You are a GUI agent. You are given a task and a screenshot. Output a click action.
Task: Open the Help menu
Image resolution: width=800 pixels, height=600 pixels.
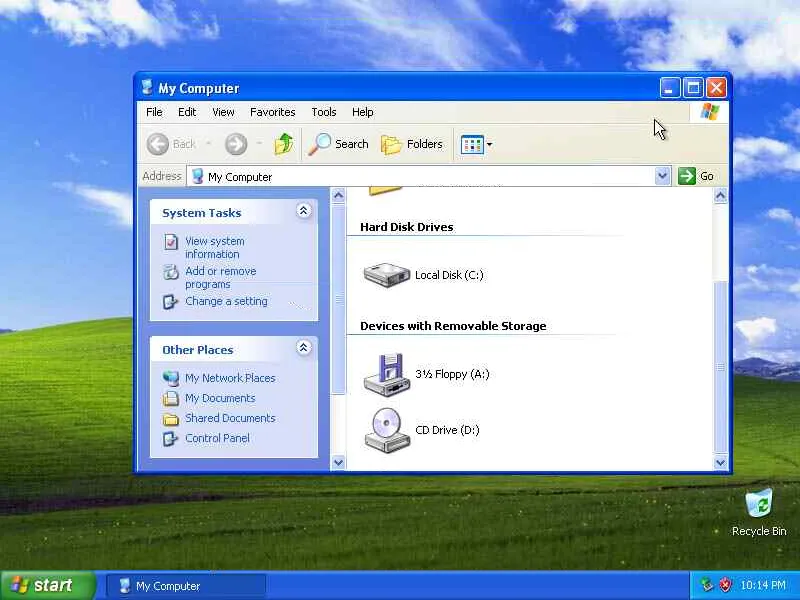coord(363,112)
